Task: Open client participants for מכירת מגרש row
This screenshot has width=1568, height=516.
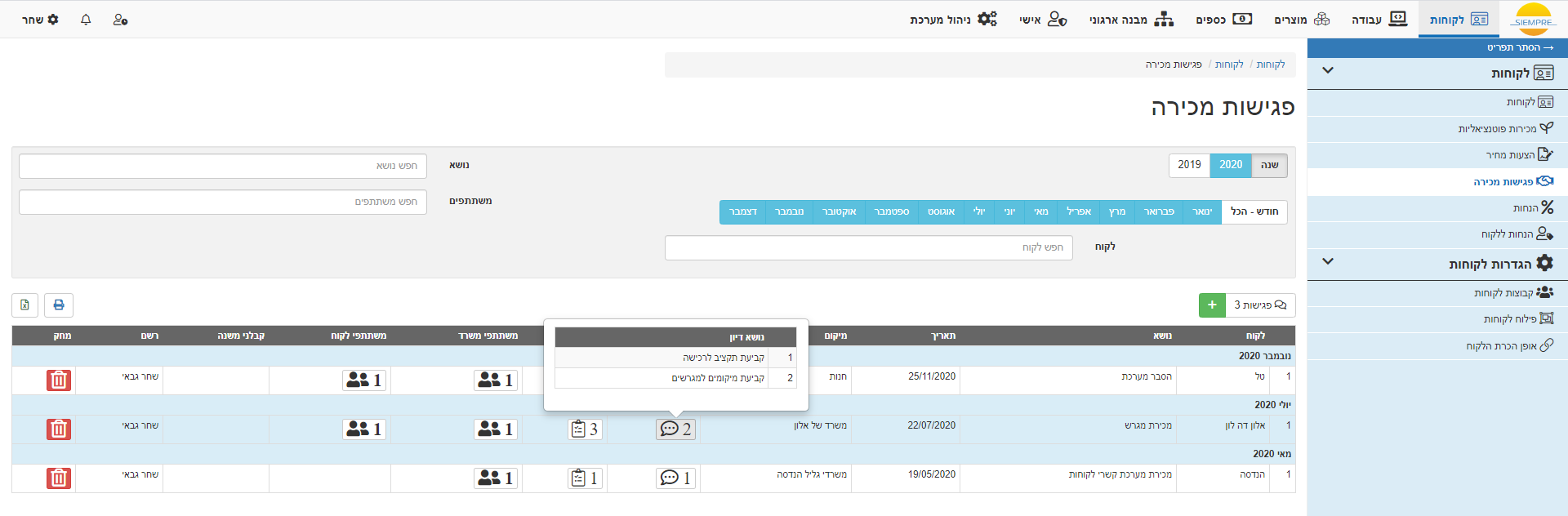Action: click(x=364, y=429)
